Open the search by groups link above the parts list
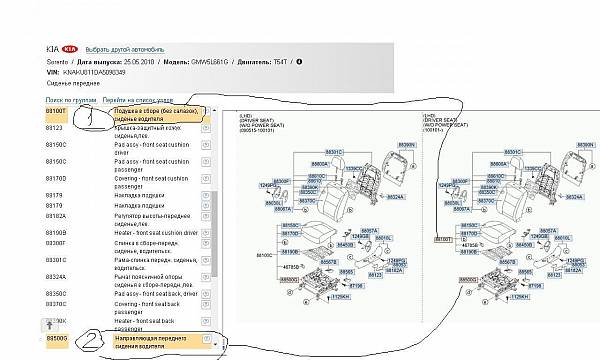600x360 pixels. [x=71, y=100]
